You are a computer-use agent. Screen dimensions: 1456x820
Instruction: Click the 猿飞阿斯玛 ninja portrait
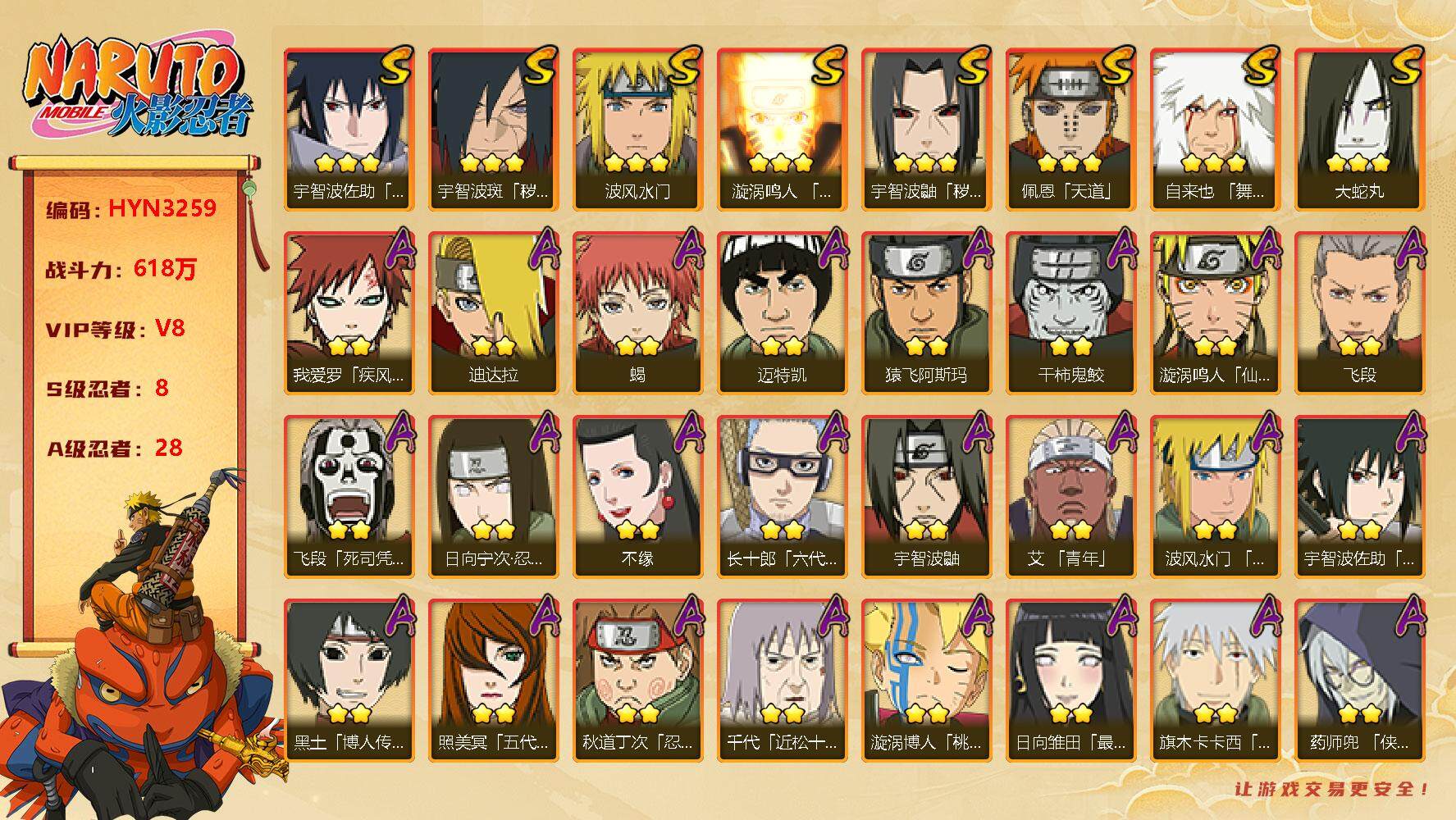tap(925, 312)
